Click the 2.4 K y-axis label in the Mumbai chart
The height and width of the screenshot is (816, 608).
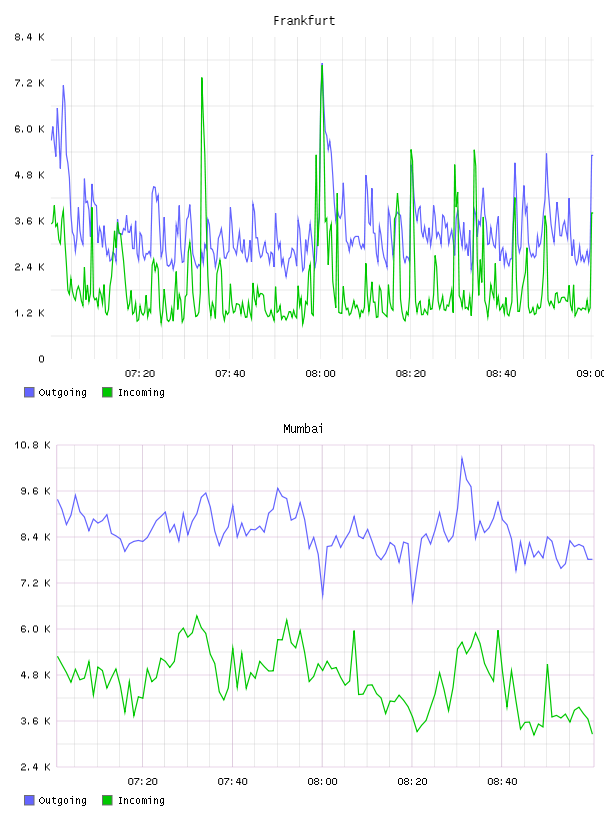[x=35, y=767]
